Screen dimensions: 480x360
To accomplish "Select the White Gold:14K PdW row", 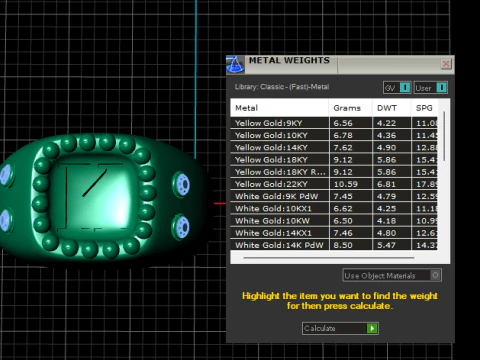I will (x=334, y=245).
